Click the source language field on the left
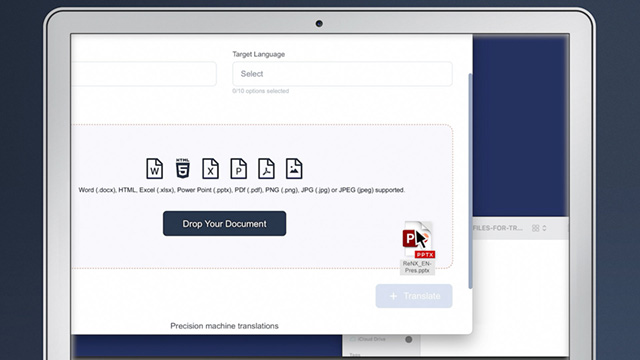 point(144,74)
